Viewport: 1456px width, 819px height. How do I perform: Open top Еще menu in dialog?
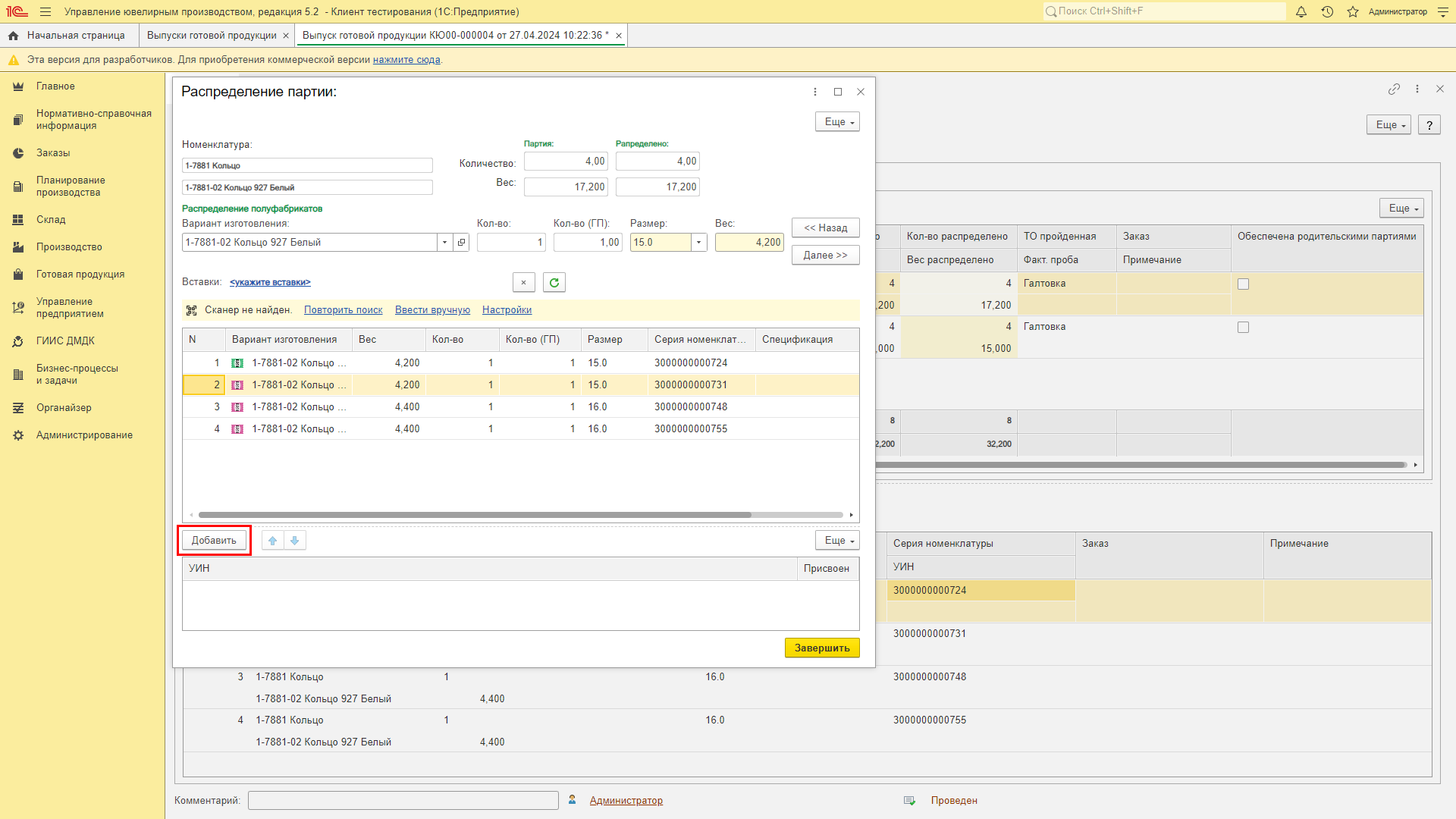coord(838,122)
